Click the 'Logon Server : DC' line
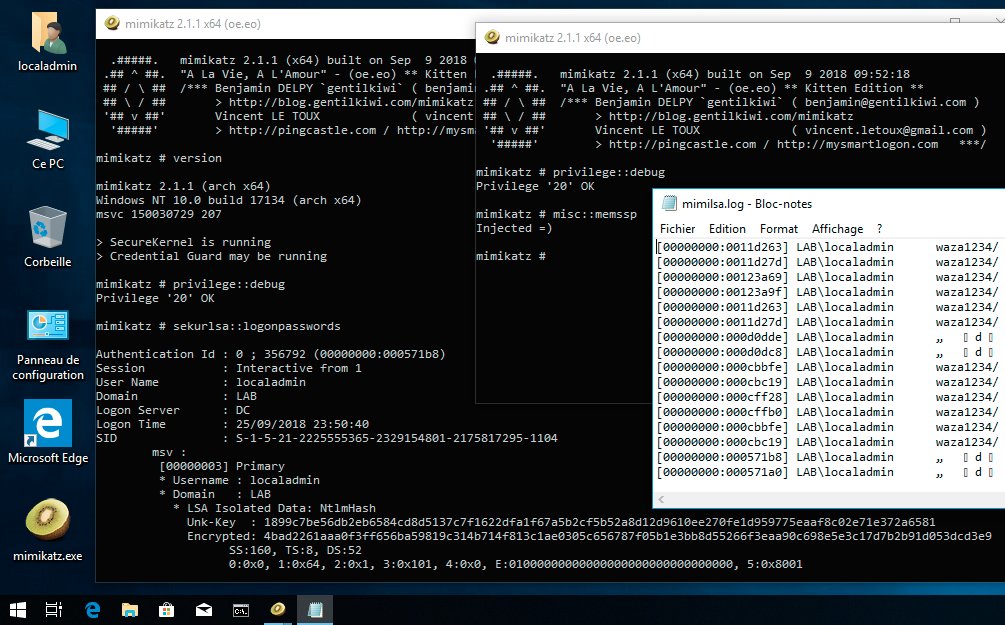 click(173, 410)
